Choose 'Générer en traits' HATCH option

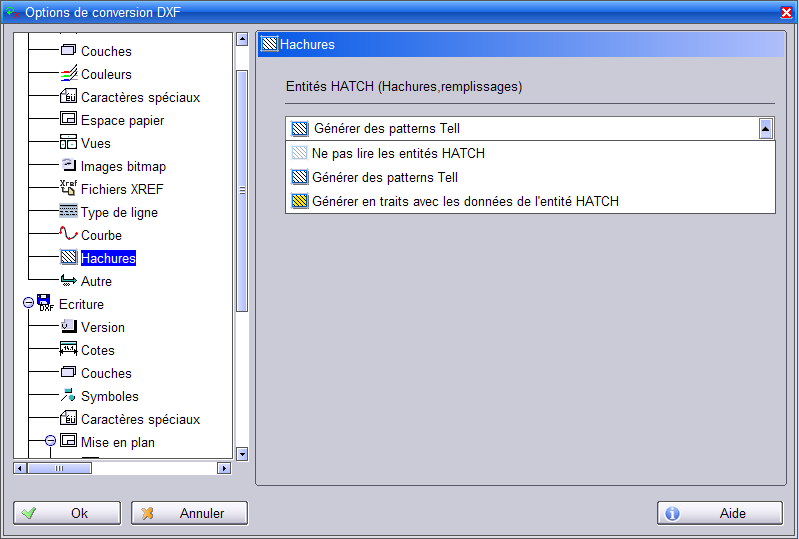click(465, 201)
